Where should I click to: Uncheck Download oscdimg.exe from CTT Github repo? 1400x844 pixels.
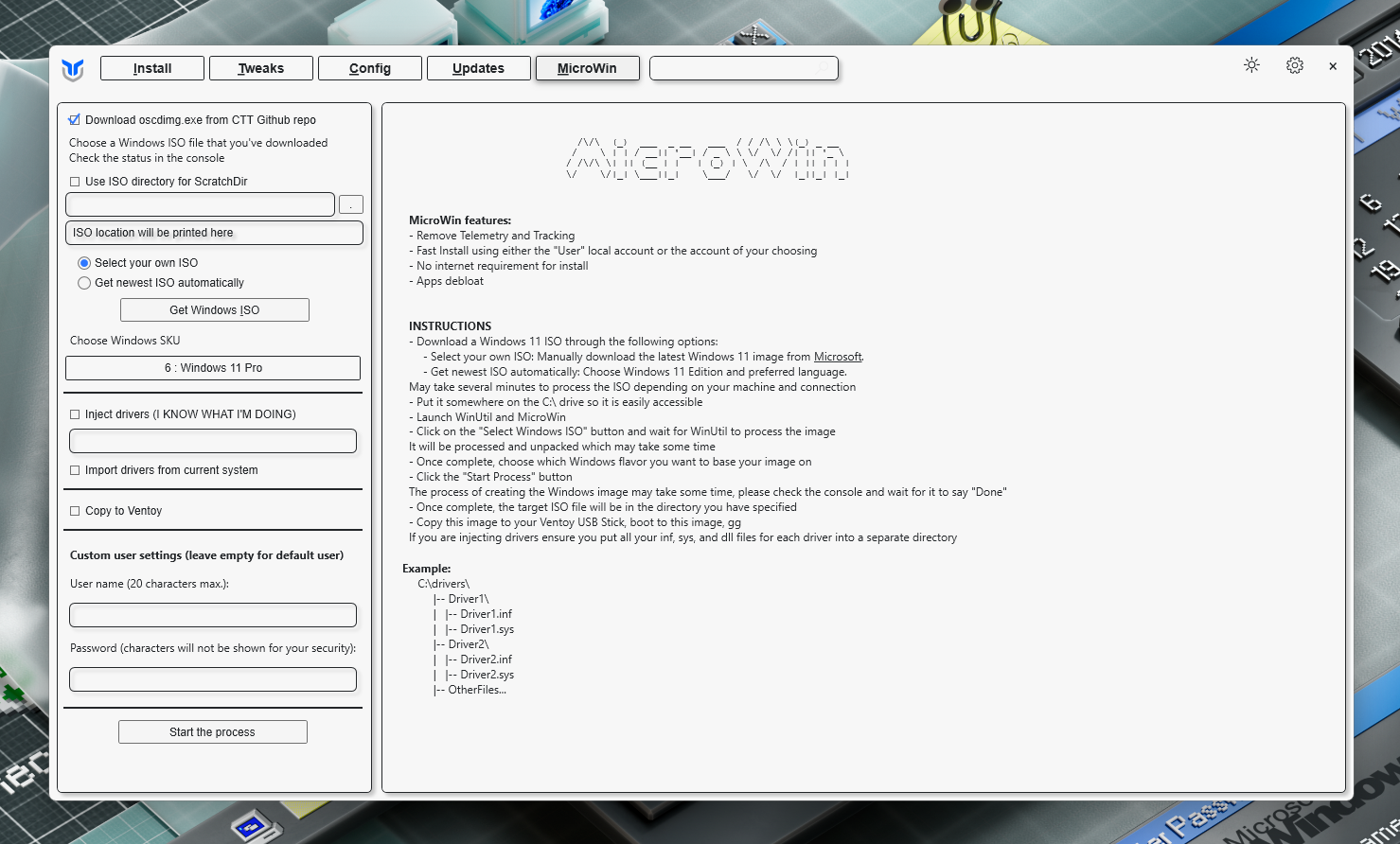pyautogui.click(x=75, y=120)
